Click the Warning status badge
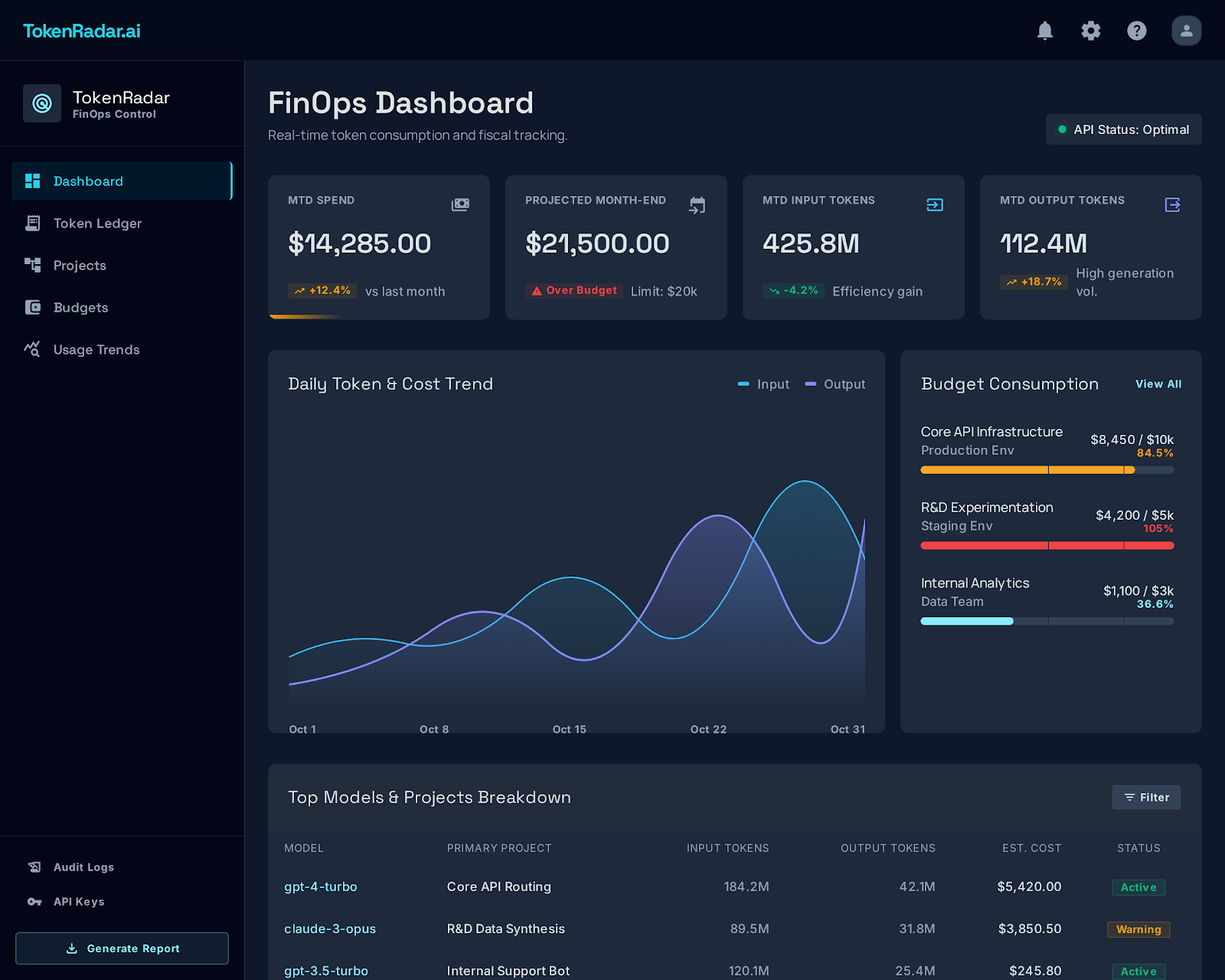The image size is (1225, 980). [1138, 929]
